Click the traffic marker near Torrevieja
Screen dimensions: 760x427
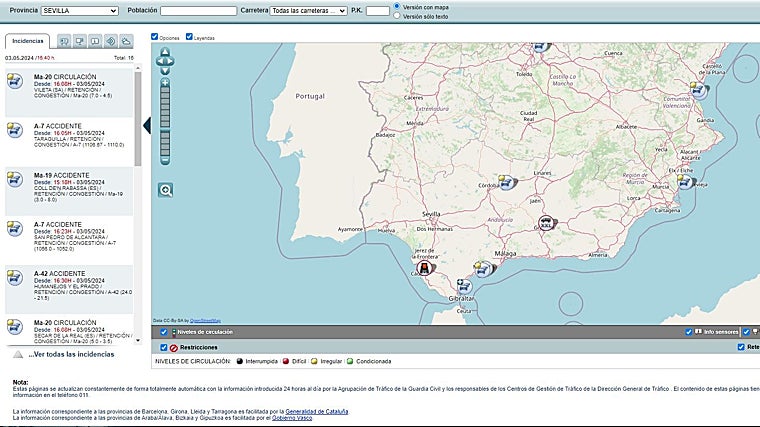pos(685,182)
